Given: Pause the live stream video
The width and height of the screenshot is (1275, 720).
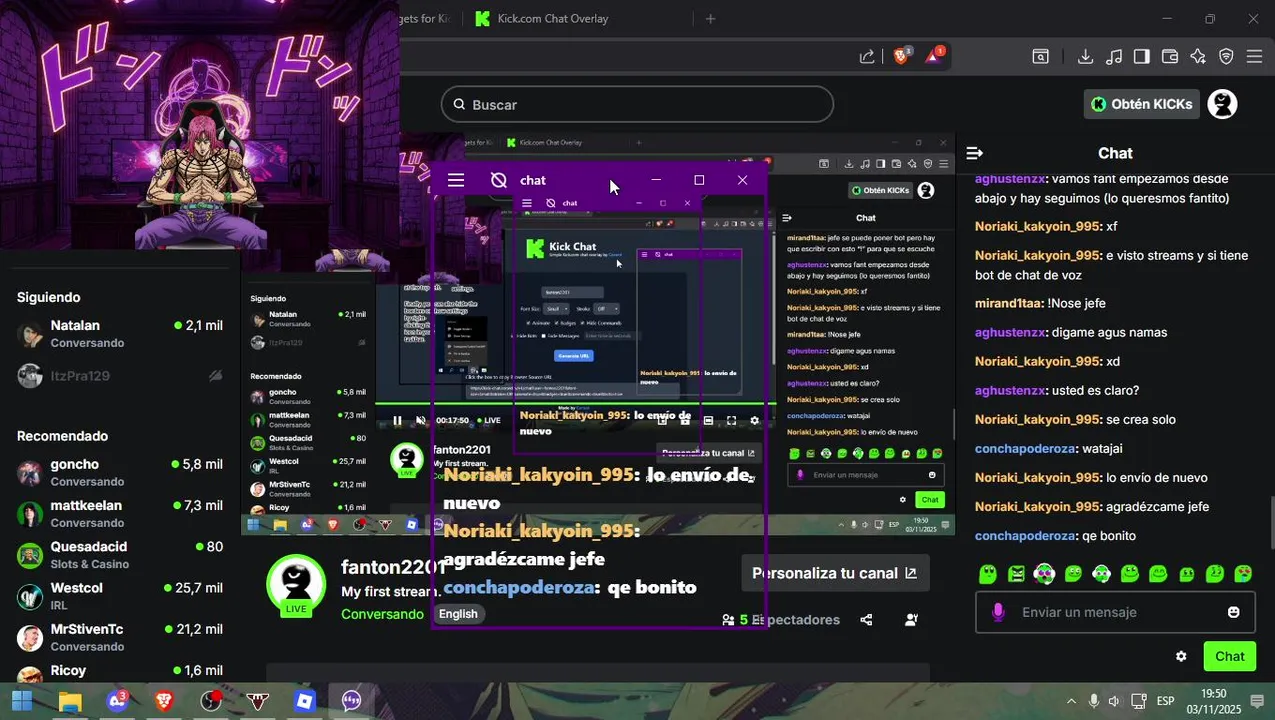Looking at the screenshot, I should 397,421.
